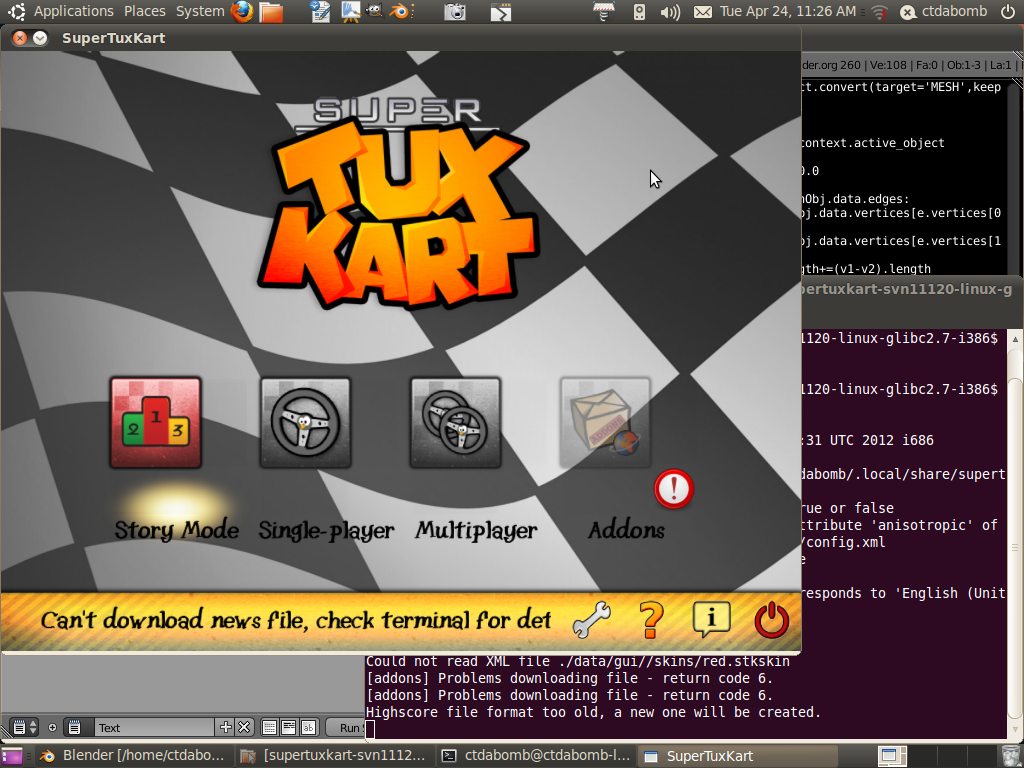1024x768 pixels.
Task: Click the Text datablock name field
Action: point(153,728)
